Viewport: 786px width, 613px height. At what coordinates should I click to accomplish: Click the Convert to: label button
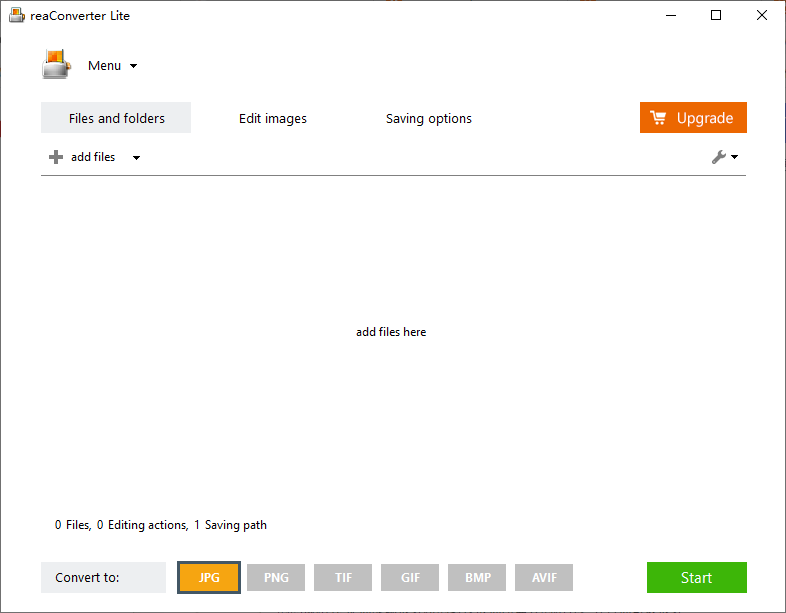pyautogui.click(x=103, y=577)
